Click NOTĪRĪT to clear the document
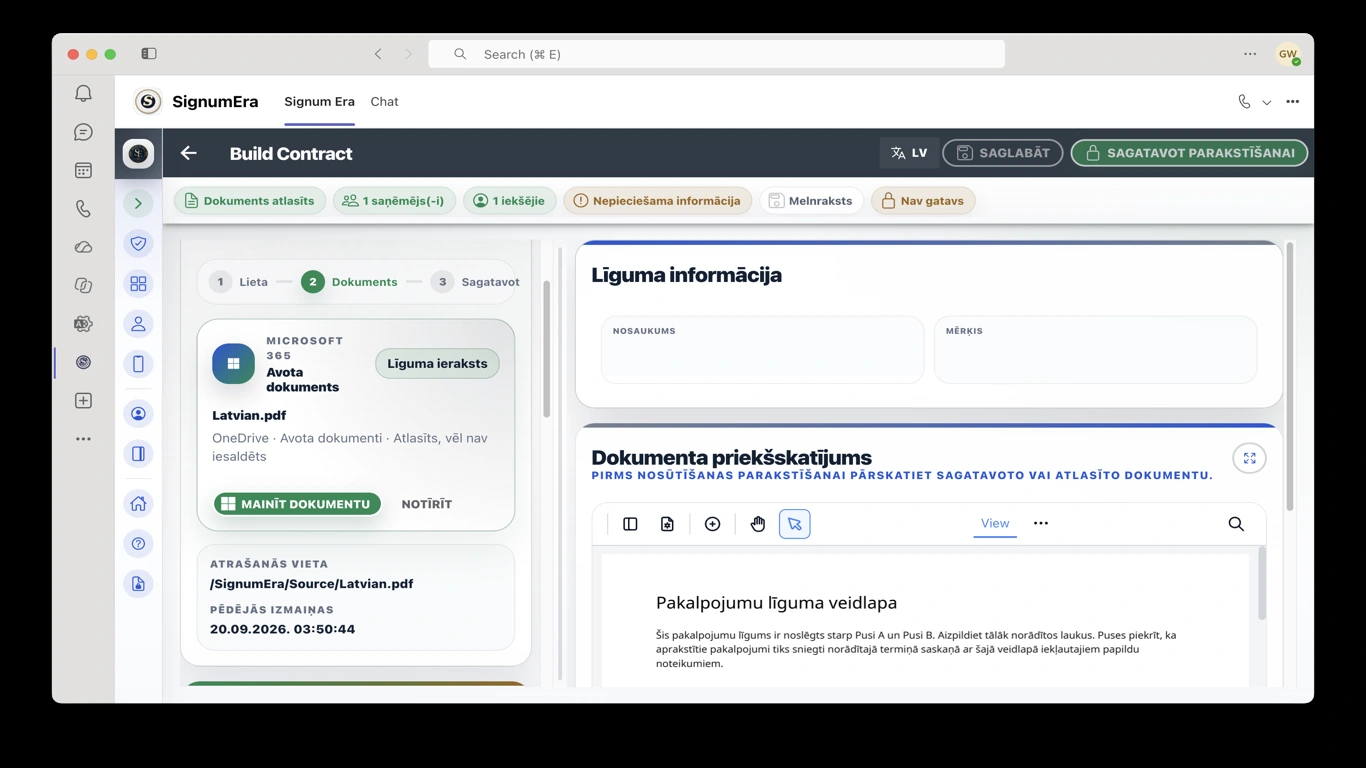 (x=427, y=504)
